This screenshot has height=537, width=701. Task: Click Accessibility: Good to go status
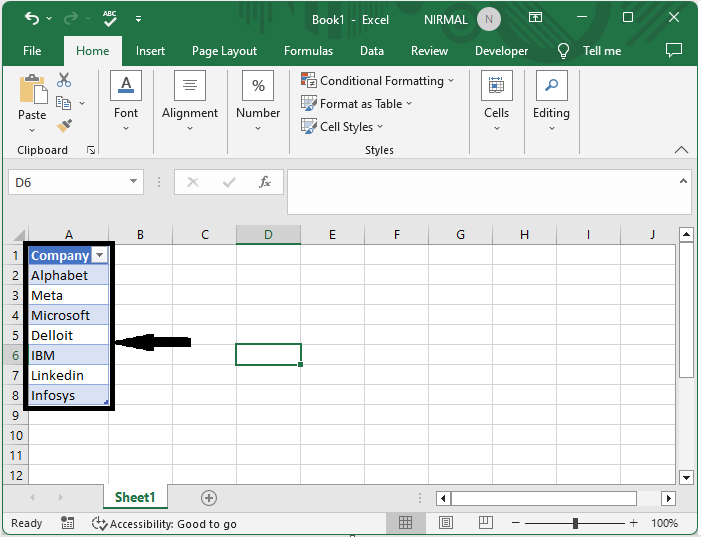pos(164,524)
